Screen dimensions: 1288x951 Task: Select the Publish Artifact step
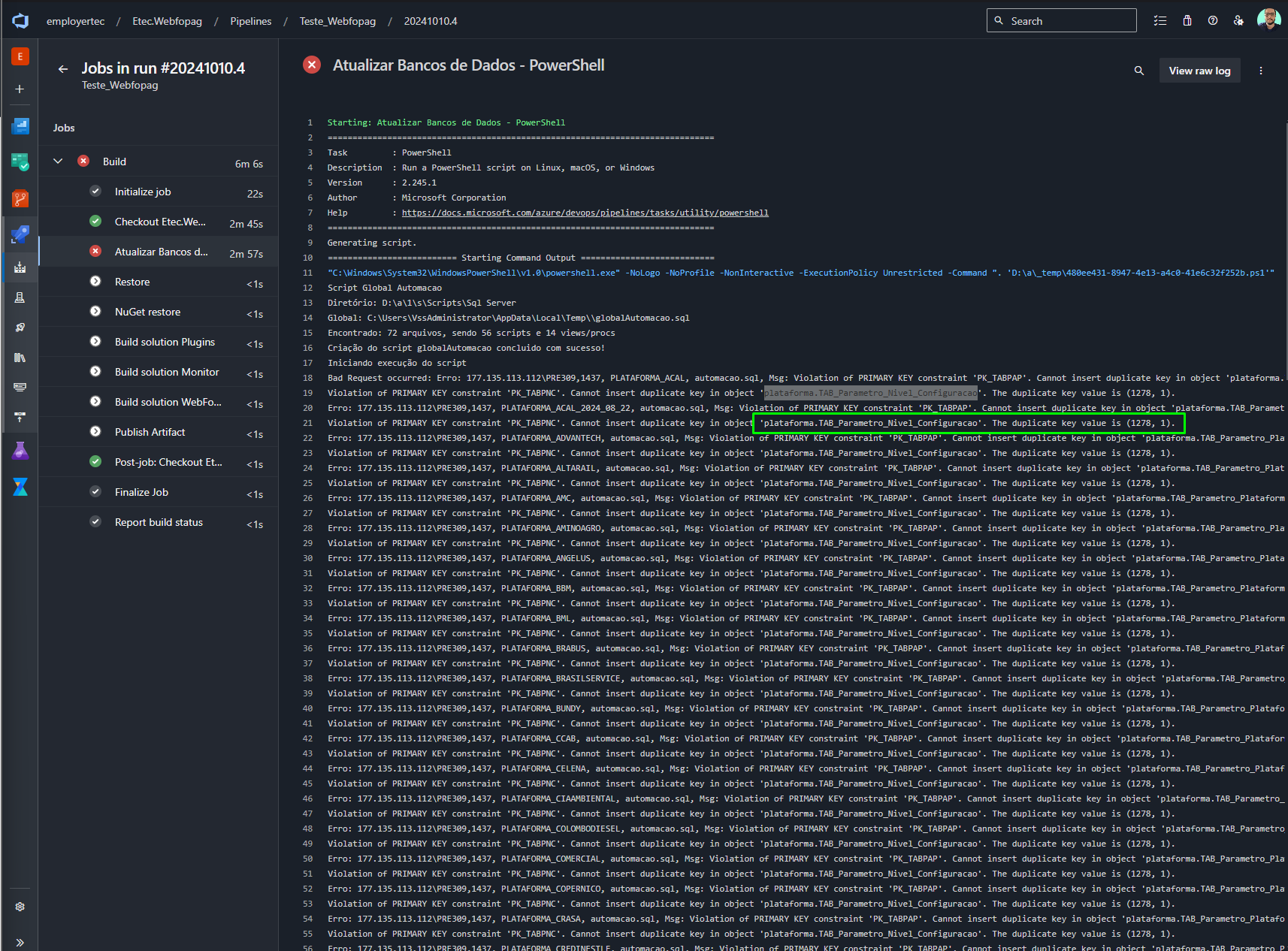159,432
